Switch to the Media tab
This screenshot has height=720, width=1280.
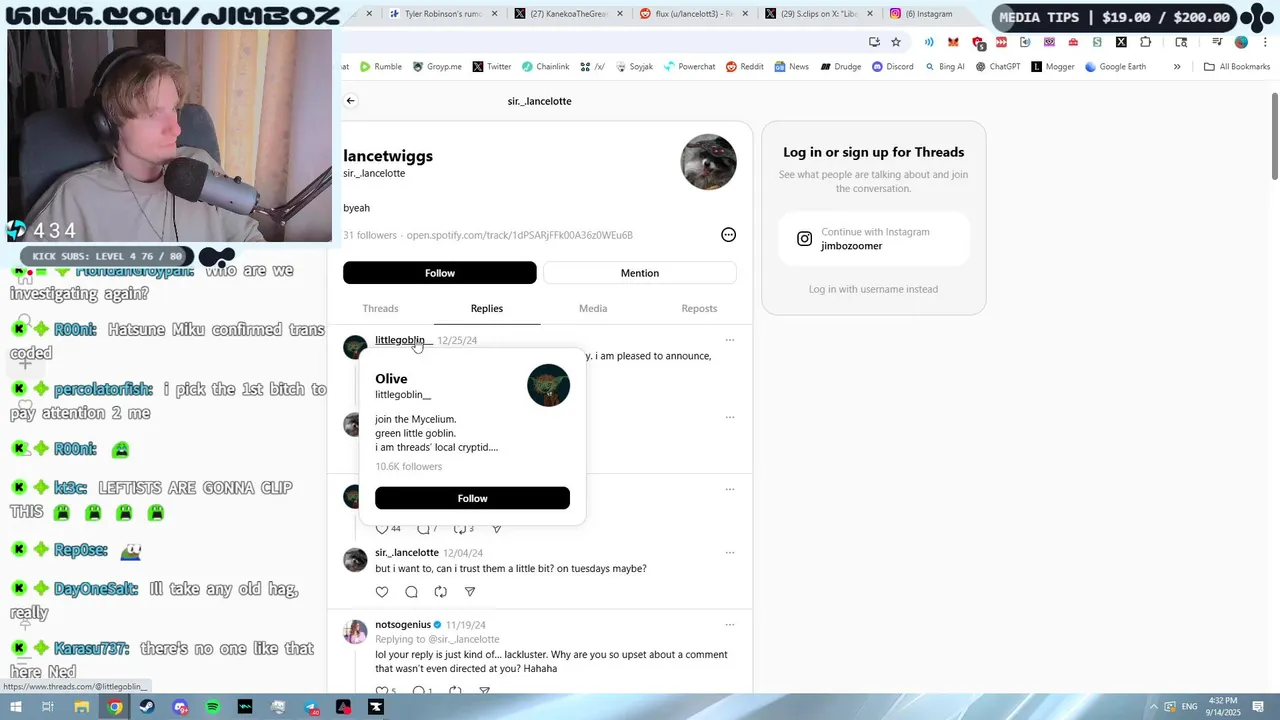tap(593, 308)
